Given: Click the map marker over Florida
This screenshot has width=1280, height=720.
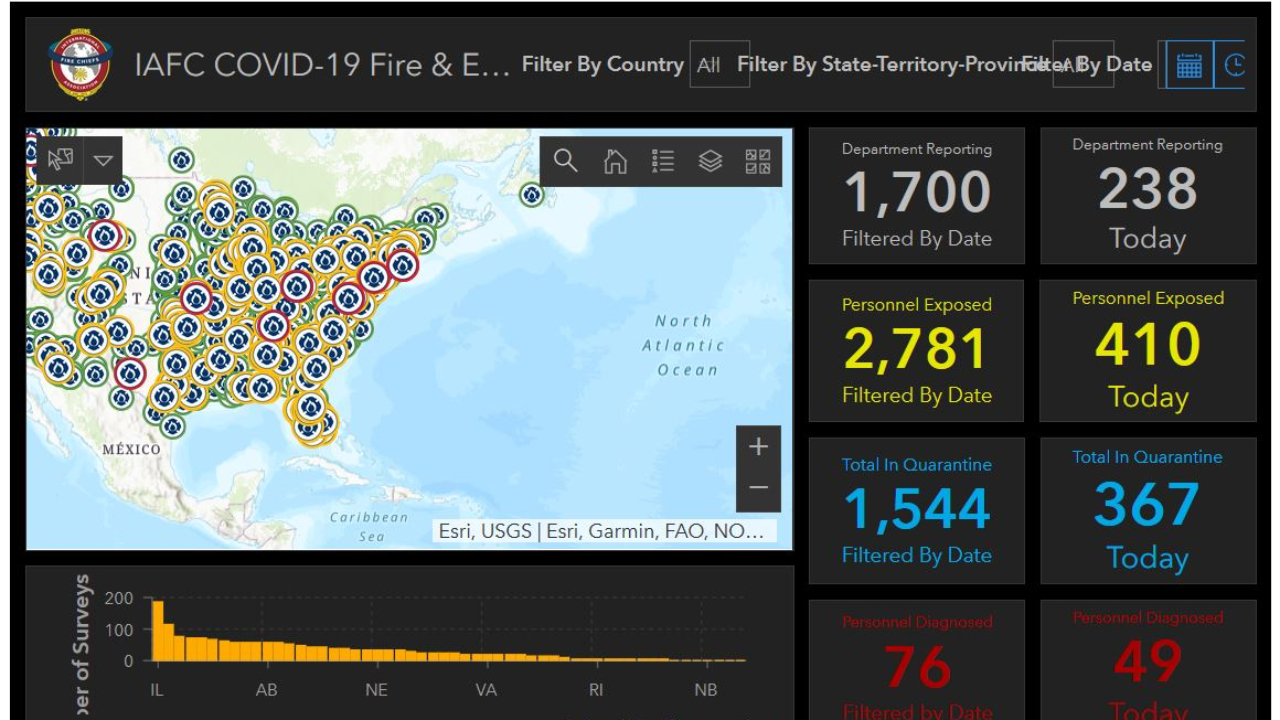Looking at the screenshot, I should (310, 407).
